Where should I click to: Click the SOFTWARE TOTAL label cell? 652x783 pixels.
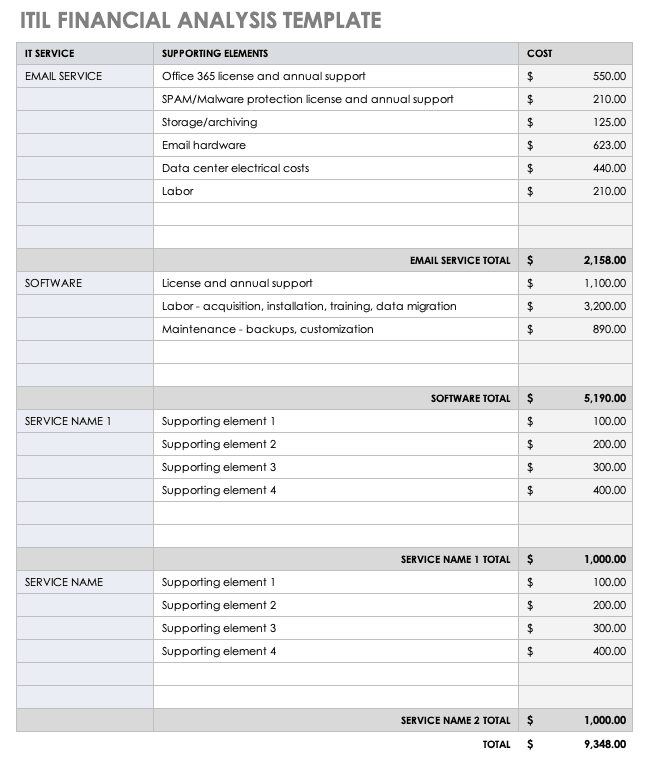click(470, 398)
